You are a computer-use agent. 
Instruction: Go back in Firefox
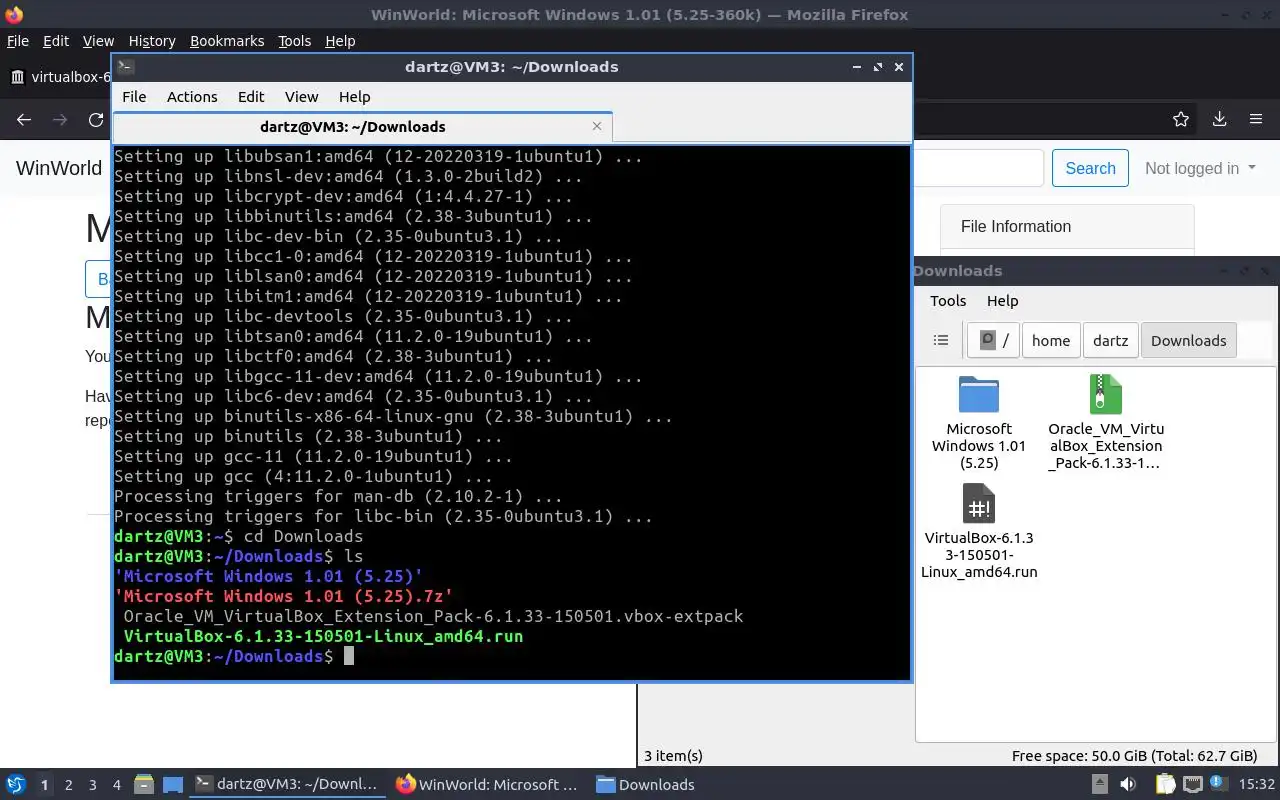coord(24,120)
